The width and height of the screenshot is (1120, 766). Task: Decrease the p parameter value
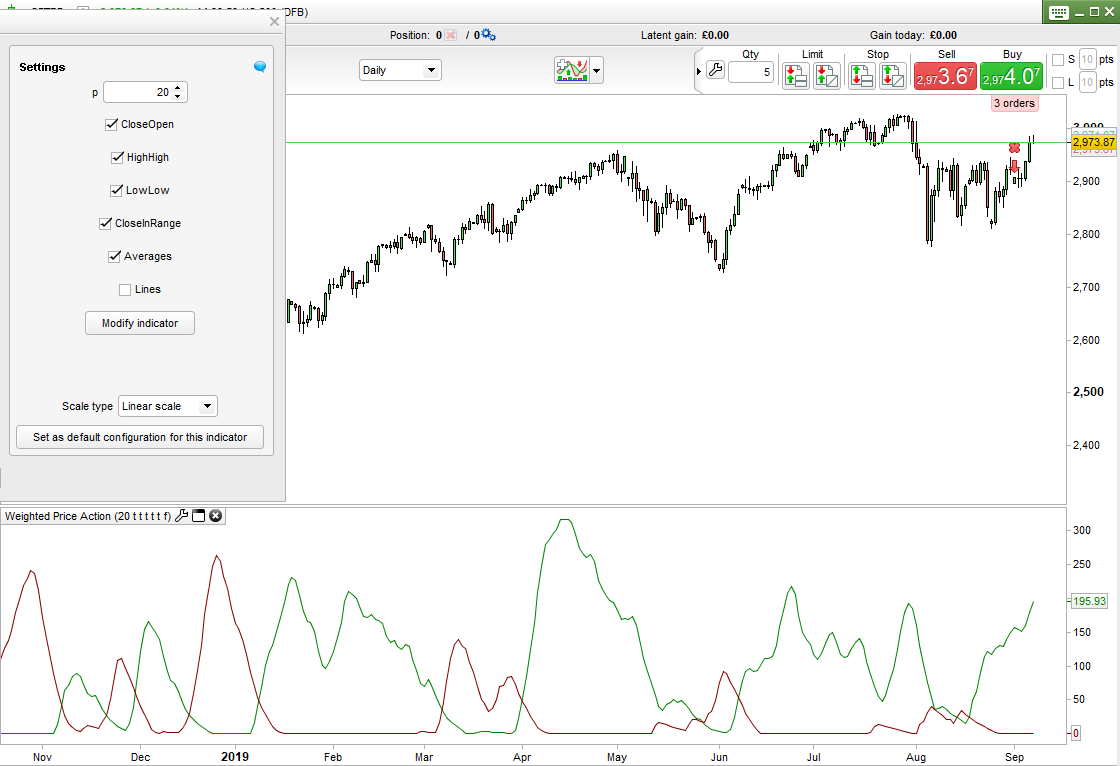click(178, 96)
